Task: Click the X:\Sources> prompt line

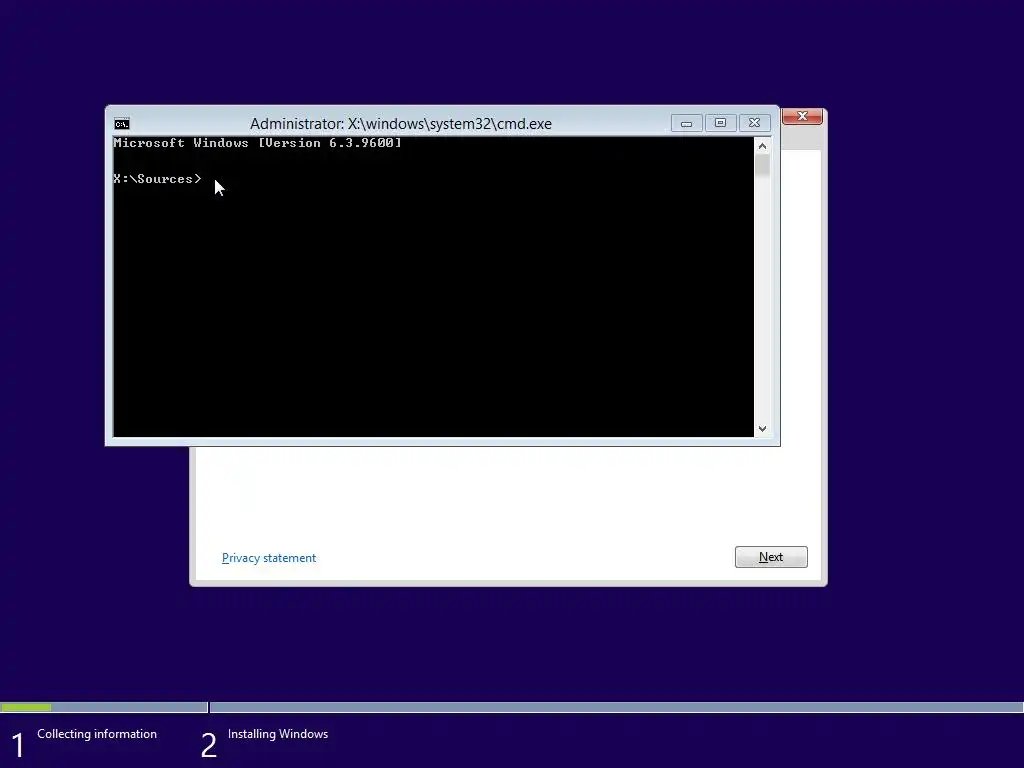Action: (x=157, y=179)
